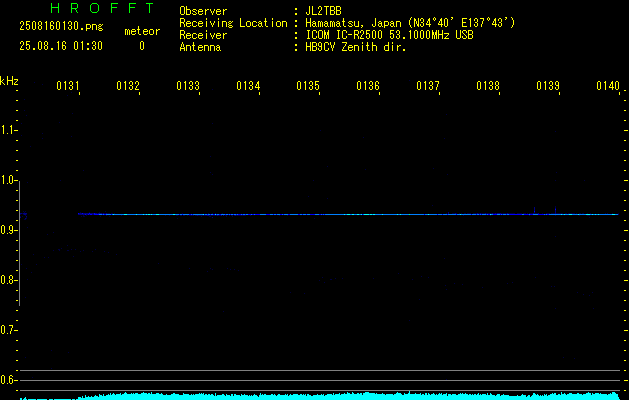Click the Receiving Location label
This screenshot has width=629, height=400.
[x=233, y=23]
